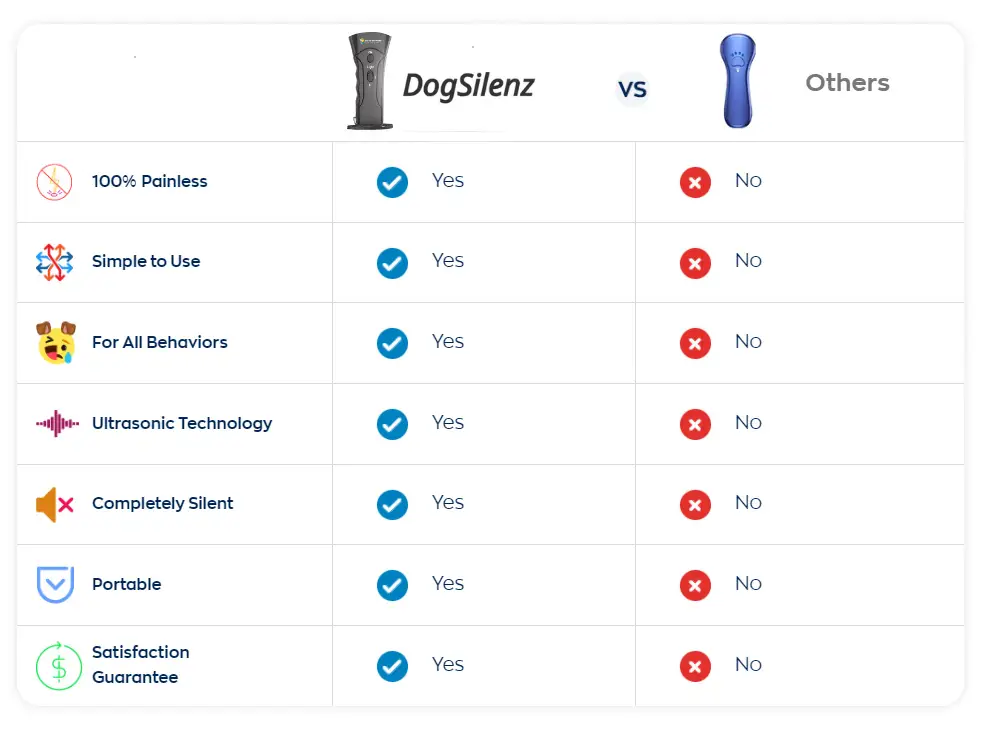Click the red X for Completely Silent
The width and height of the screenshot is (982, 731).
[x=695, y=505]
